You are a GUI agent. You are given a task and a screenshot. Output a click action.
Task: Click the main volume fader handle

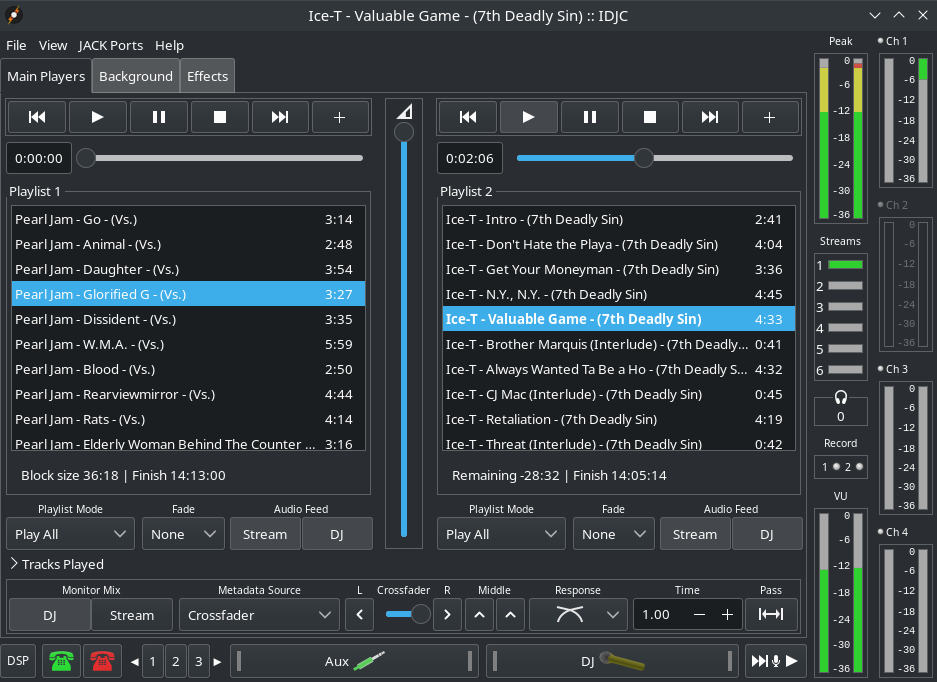click(404, 132)
